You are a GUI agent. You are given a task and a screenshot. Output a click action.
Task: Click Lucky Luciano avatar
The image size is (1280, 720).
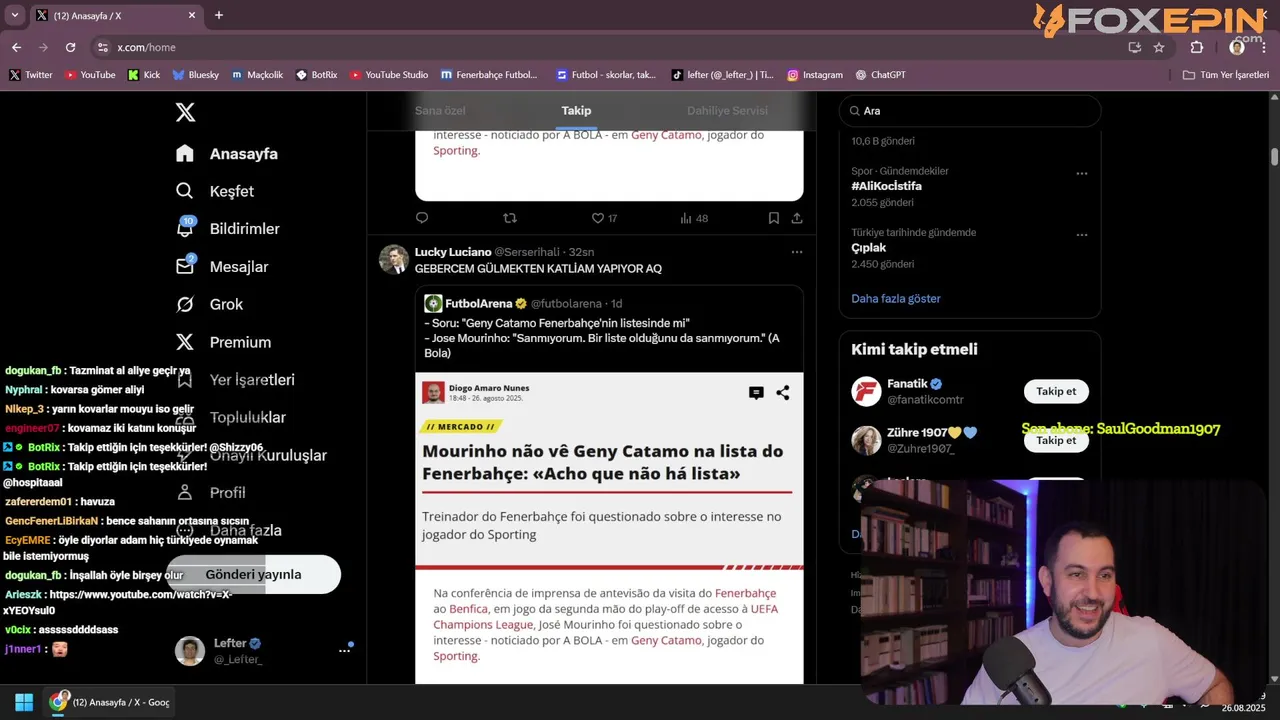pyautogui.click(x=394, y=259)
